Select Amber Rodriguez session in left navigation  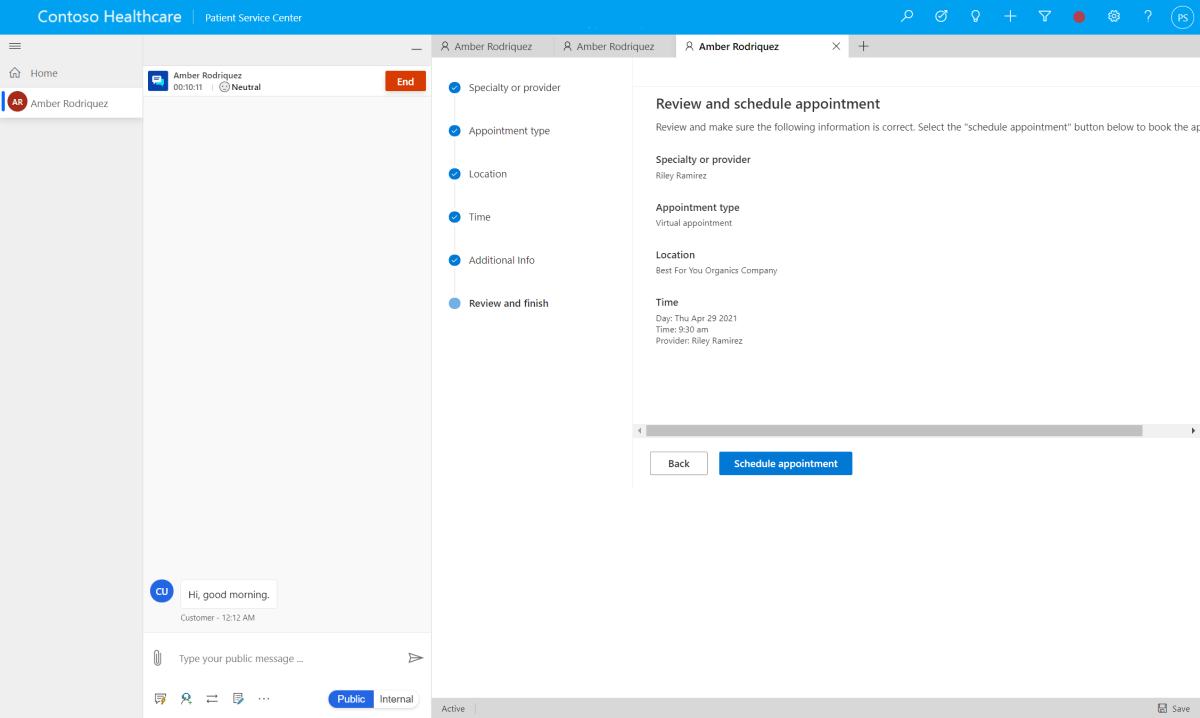71,103
